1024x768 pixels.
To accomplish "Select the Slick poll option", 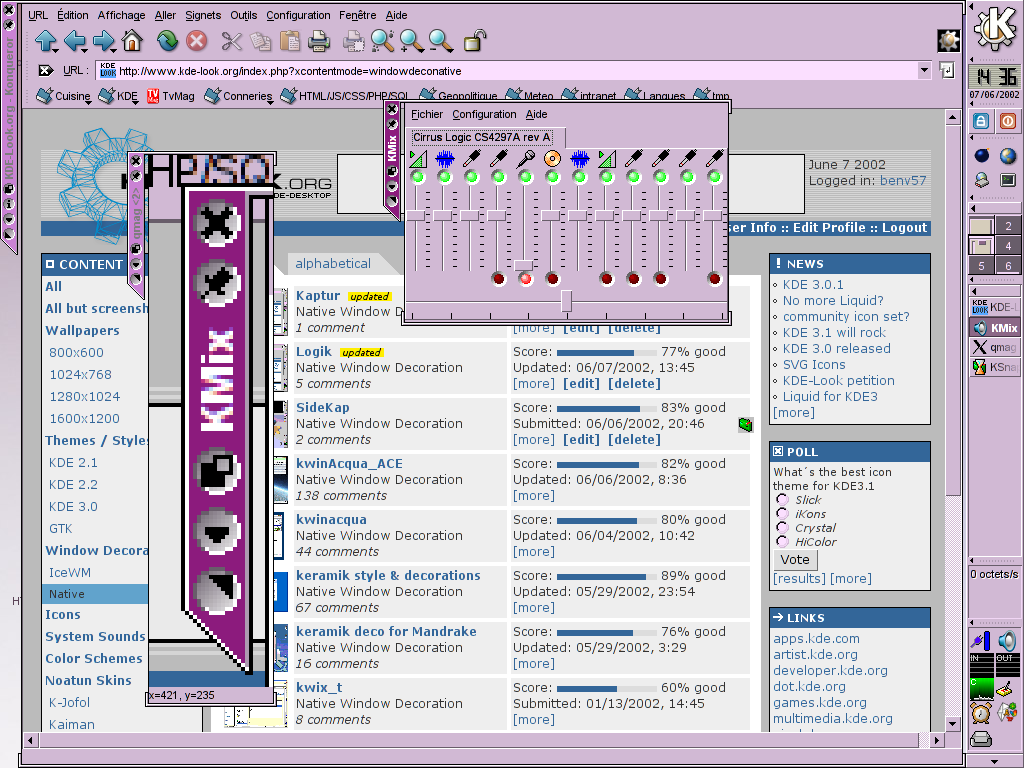I will [x=782, y=500].
